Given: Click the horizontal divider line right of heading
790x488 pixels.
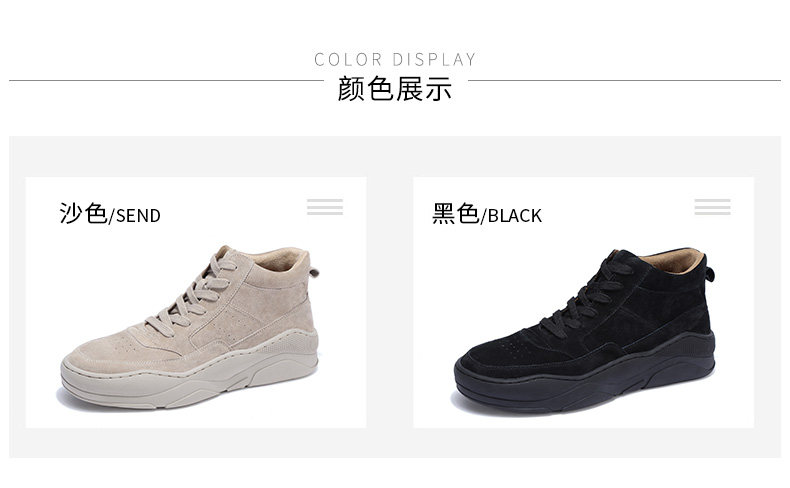Looking at the screenshot, I should coord(624,81).
